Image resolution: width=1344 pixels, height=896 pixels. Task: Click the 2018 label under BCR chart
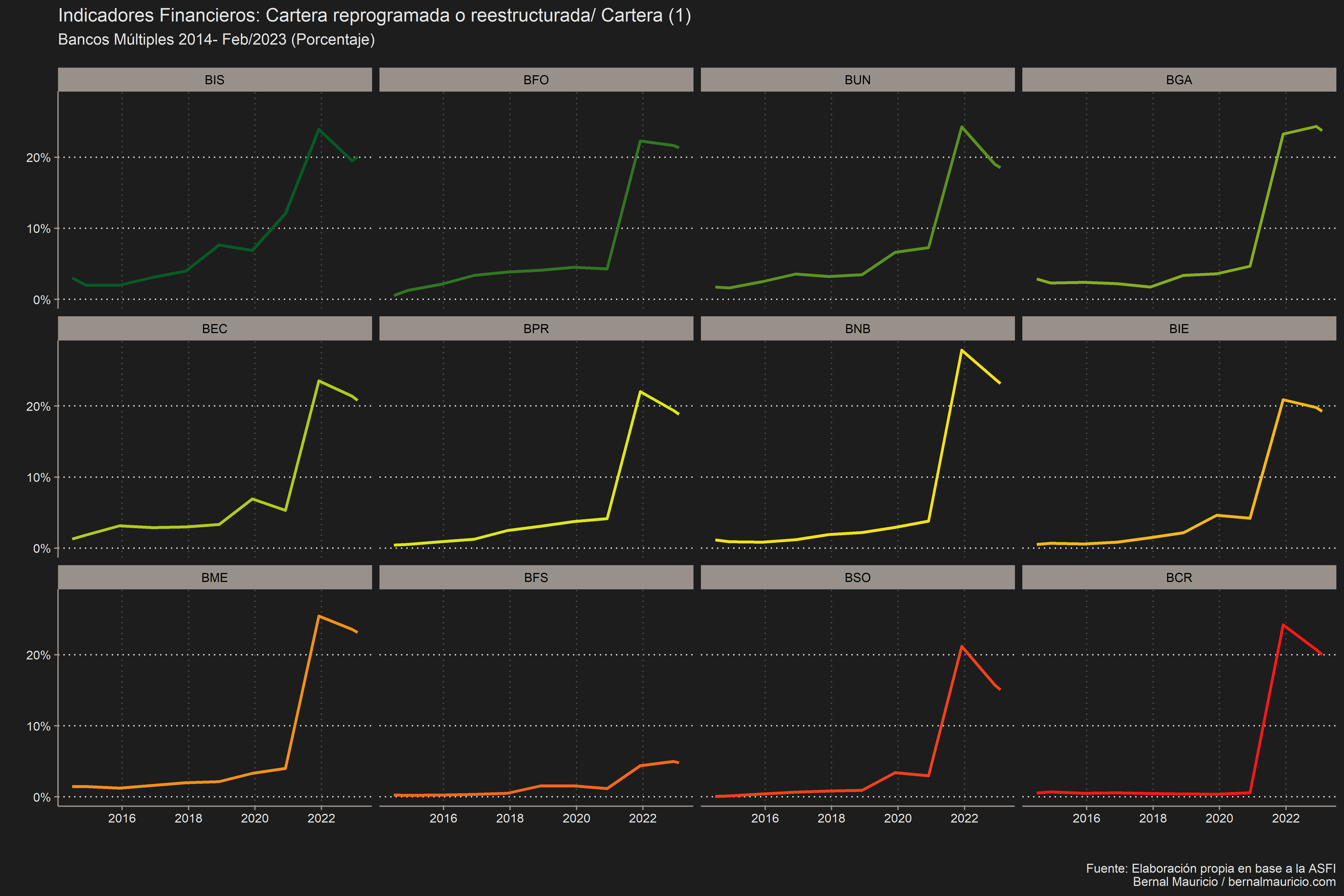(x=1153, y=818)
